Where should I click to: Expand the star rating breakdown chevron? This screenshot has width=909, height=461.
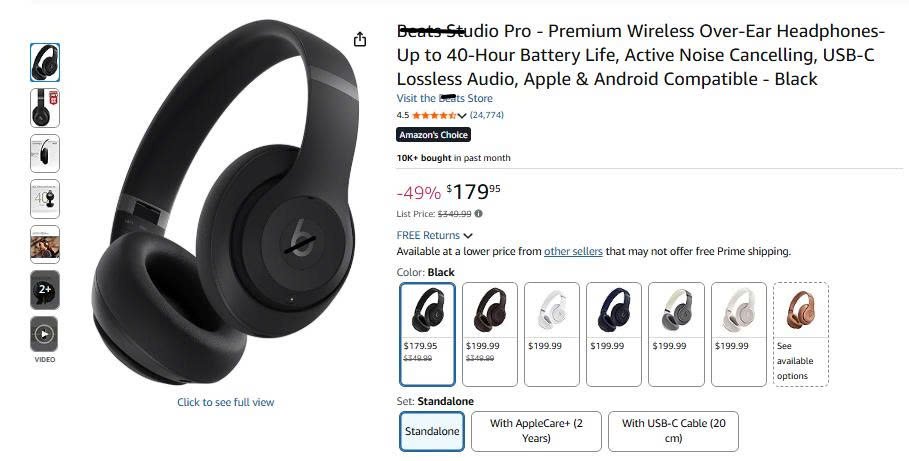[x=462, y=115]
